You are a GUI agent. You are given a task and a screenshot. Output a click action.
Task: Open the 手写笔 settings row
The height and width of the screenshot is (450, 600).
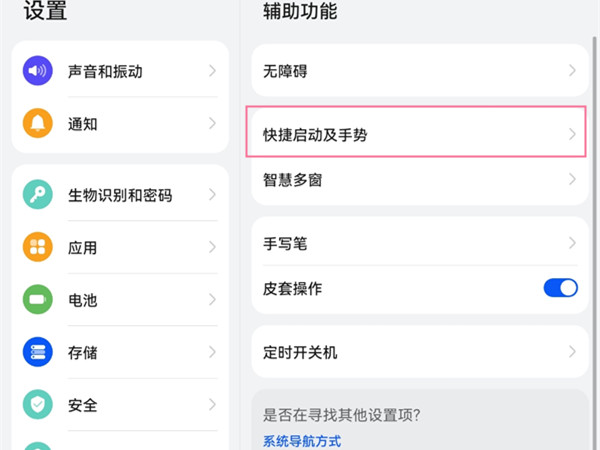coord(286,243)
